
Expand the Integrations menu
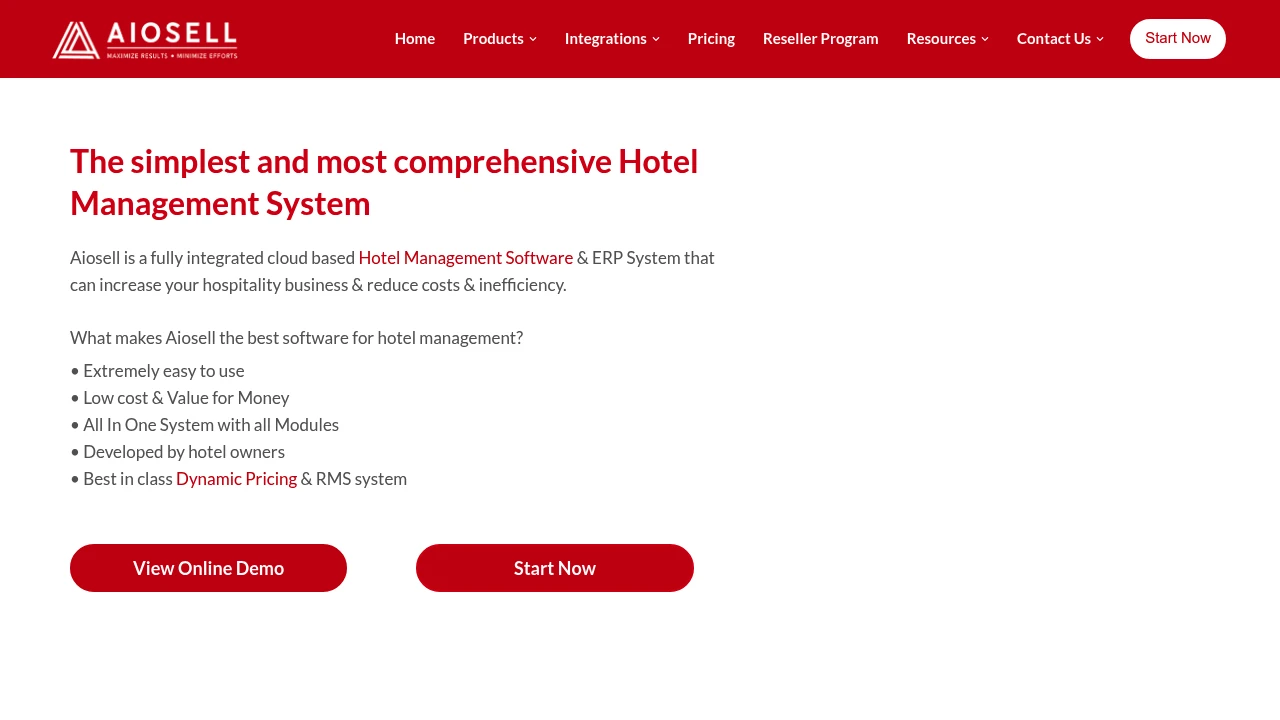605,36
